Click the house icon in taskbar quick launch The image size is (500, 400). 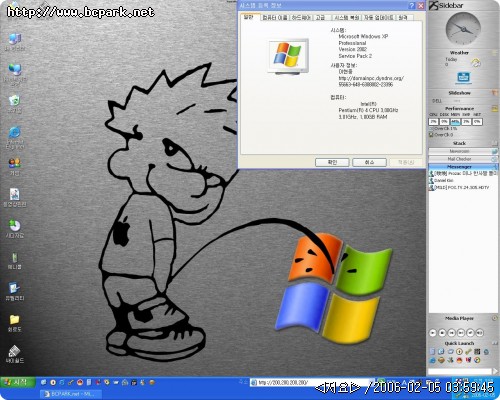[125, 382]
